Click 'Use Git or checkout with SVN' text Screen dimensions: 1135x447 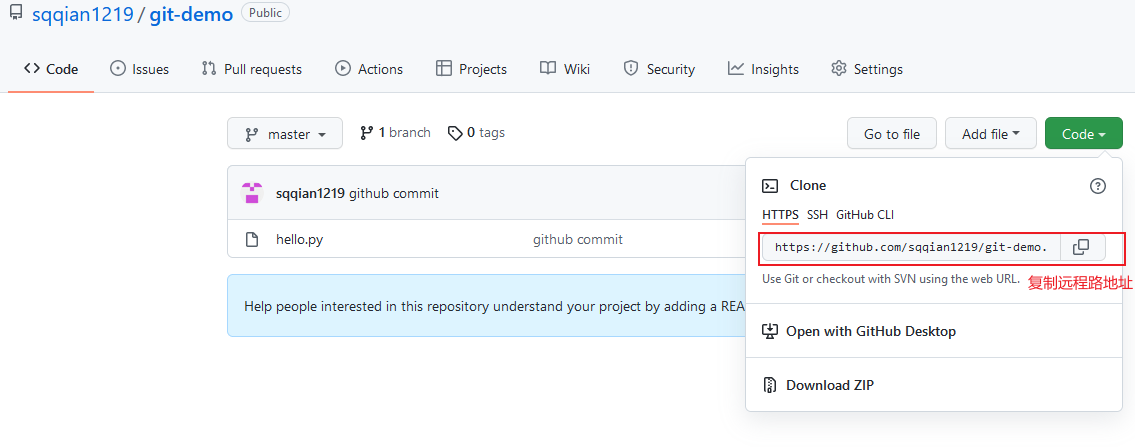coord(891,279)
